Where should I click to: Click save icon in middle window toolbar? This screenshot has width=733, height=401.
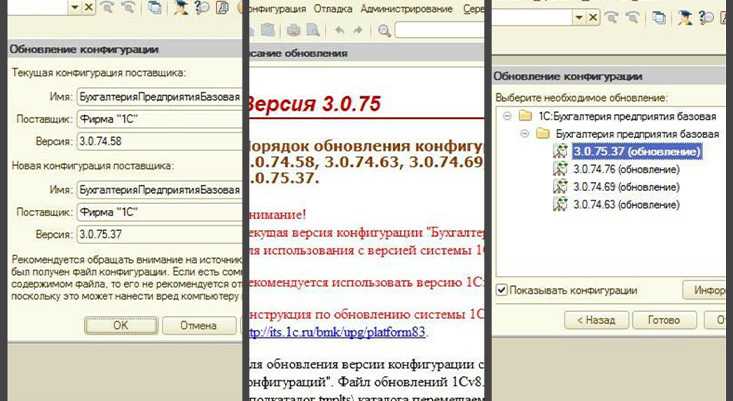[x=268, y=31]
